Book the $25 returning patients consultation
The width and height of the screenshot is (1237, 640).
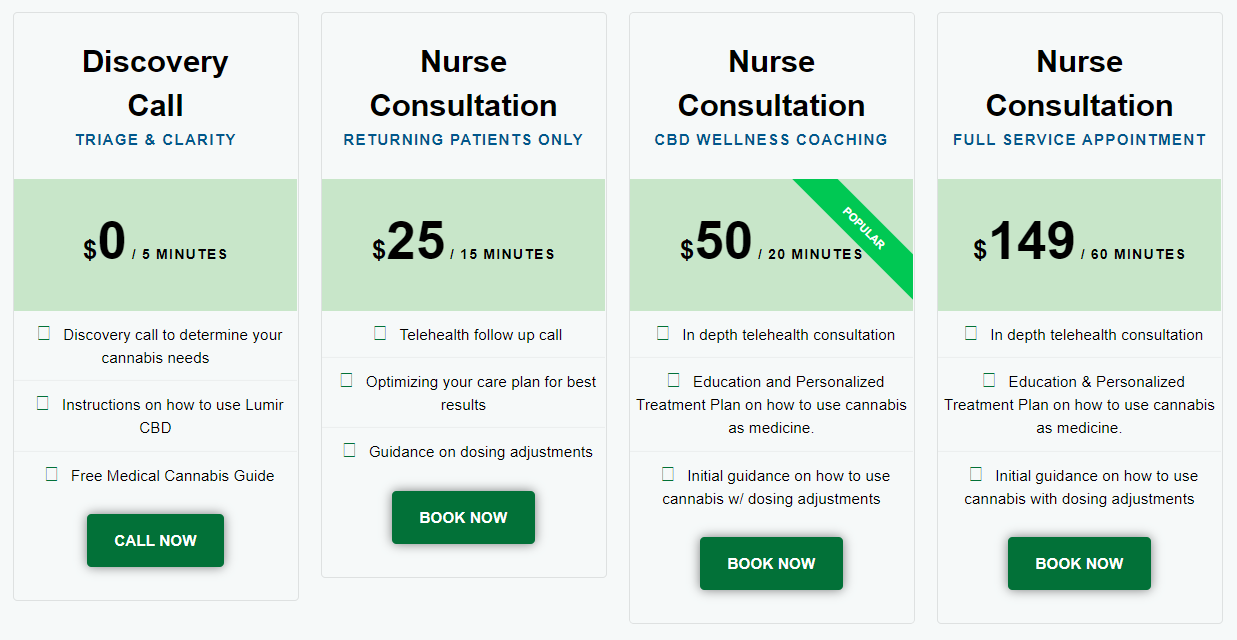[x=463, y=517]
